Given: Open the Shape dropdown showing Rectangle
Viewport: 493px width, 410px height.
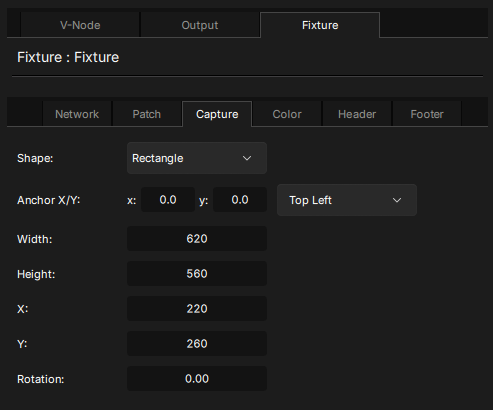Looking at the screenshot, I should tap(197, 158).
